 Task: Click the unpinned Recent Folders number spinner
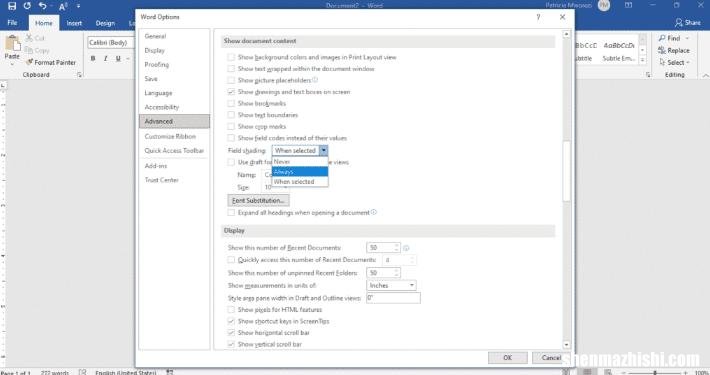click(383, 273)
